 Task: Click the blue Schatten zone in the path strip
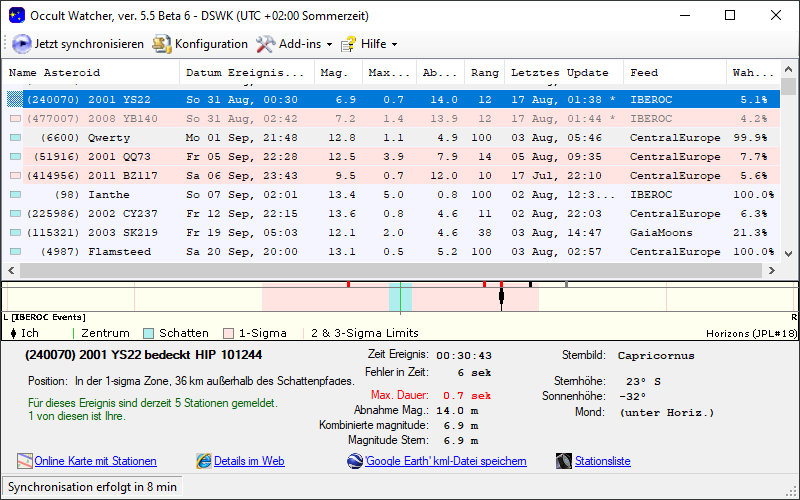400,298
